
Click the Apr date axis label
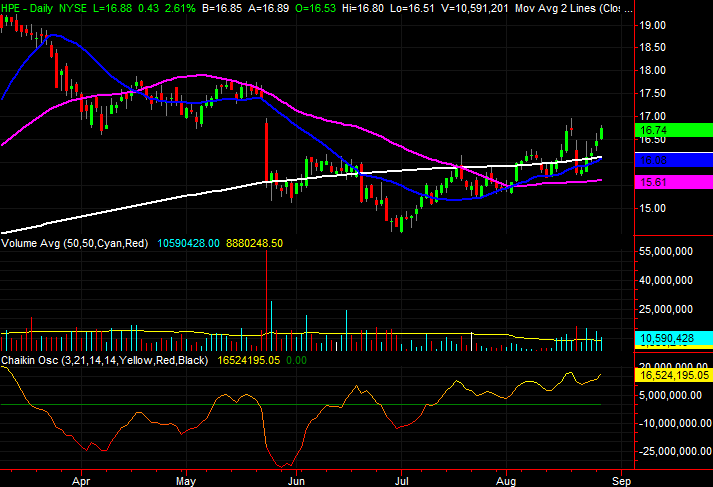pyautogui.click(x=81, y=481)
